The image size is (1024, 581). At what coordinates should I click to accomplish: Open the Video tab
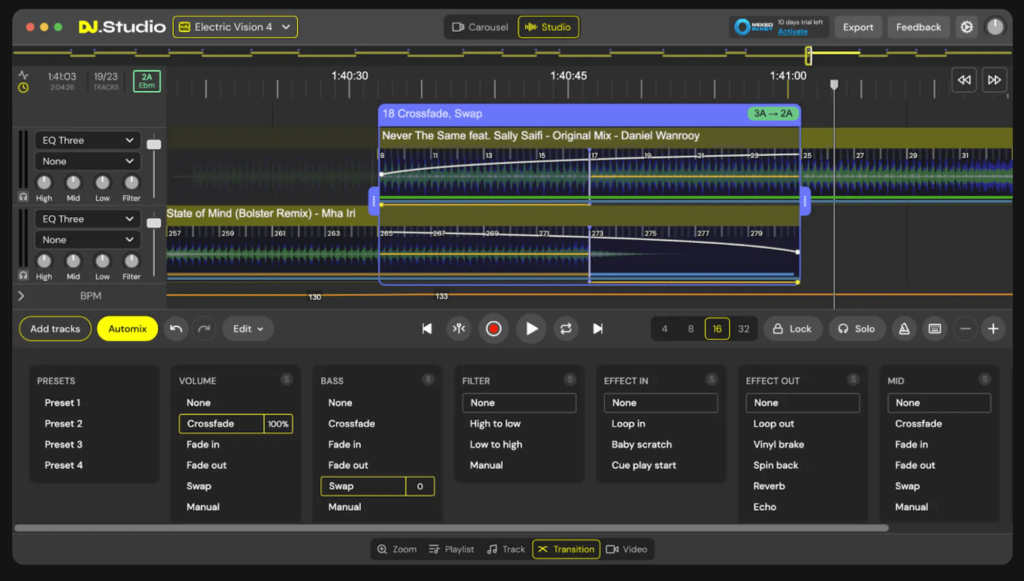pos(626,549)
